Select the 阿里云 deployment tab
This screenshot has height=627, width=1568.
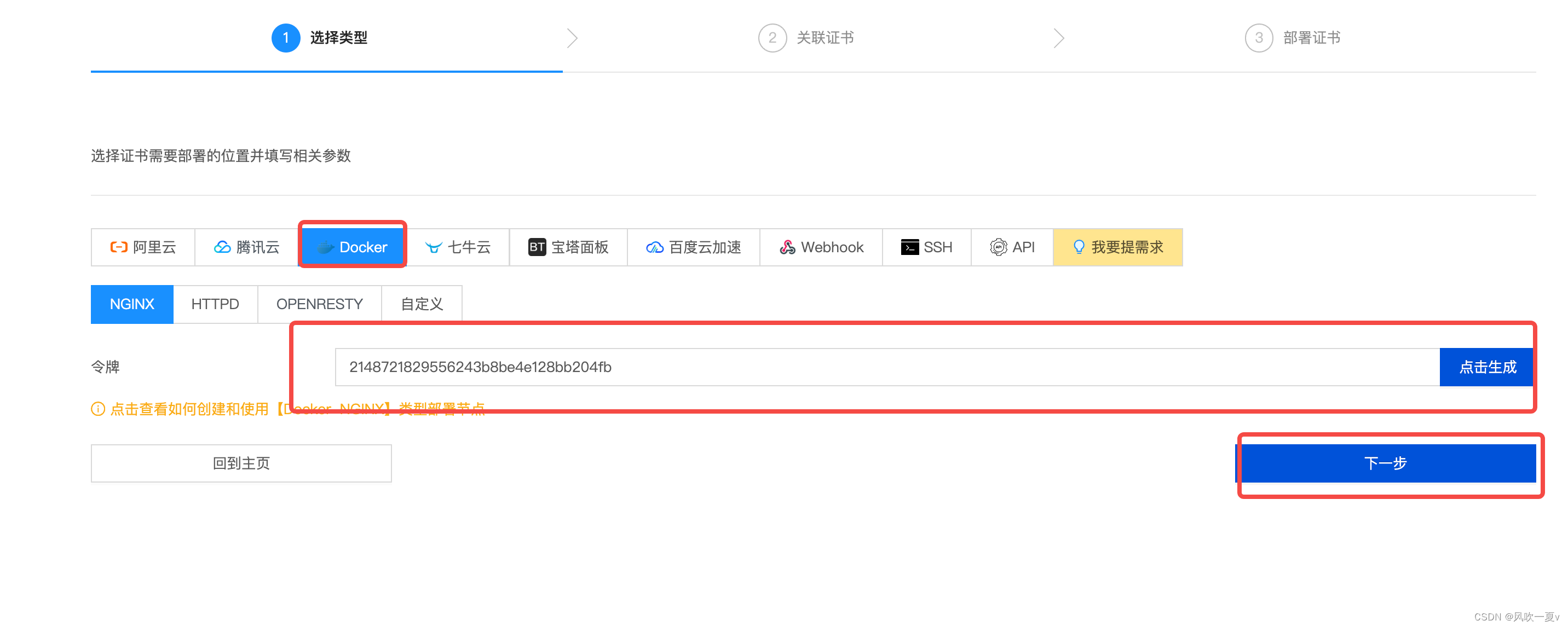click(x=143, y=247)
